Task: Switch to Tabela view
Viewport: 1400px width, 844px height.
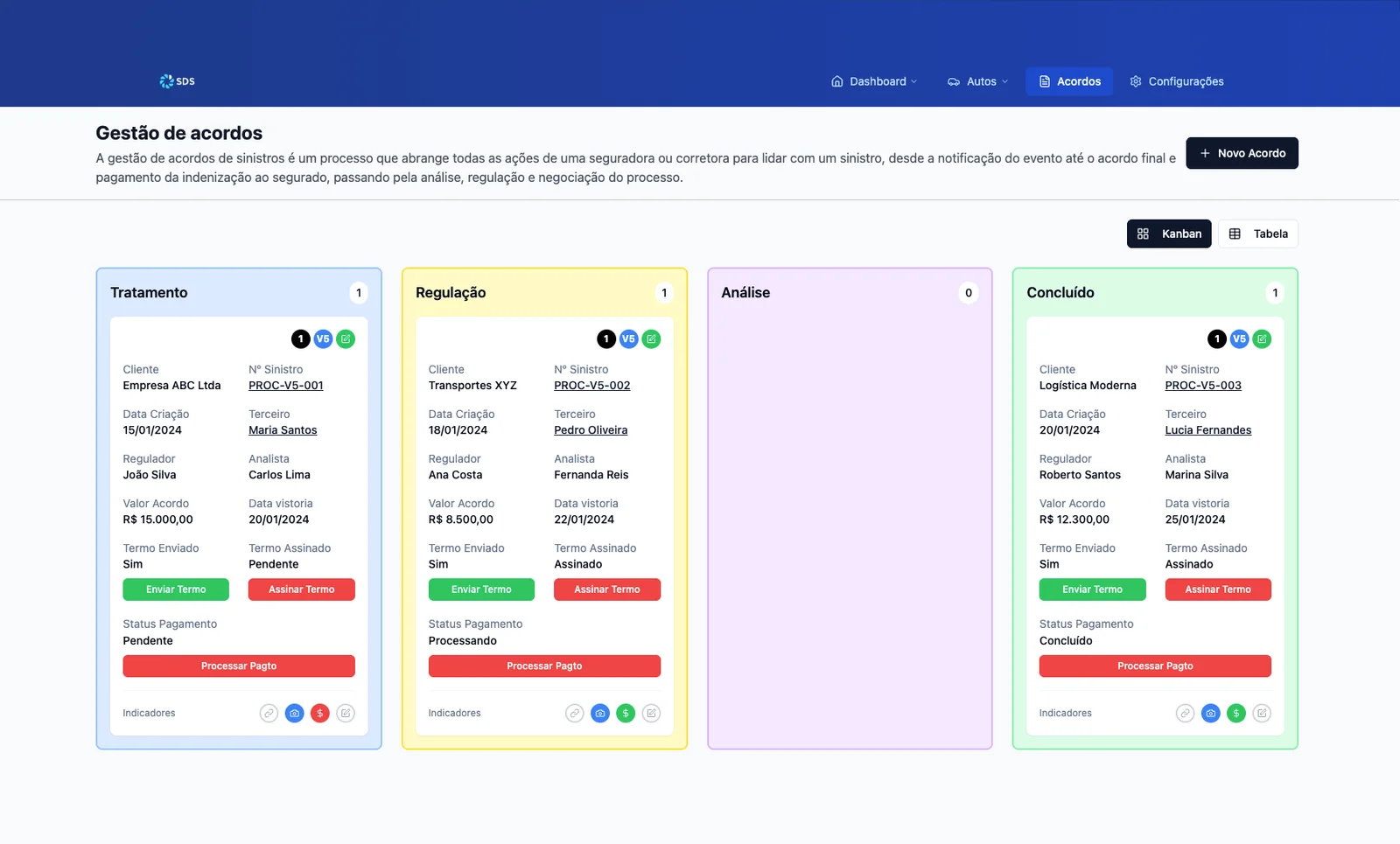Action: (x=1258, y=234)
